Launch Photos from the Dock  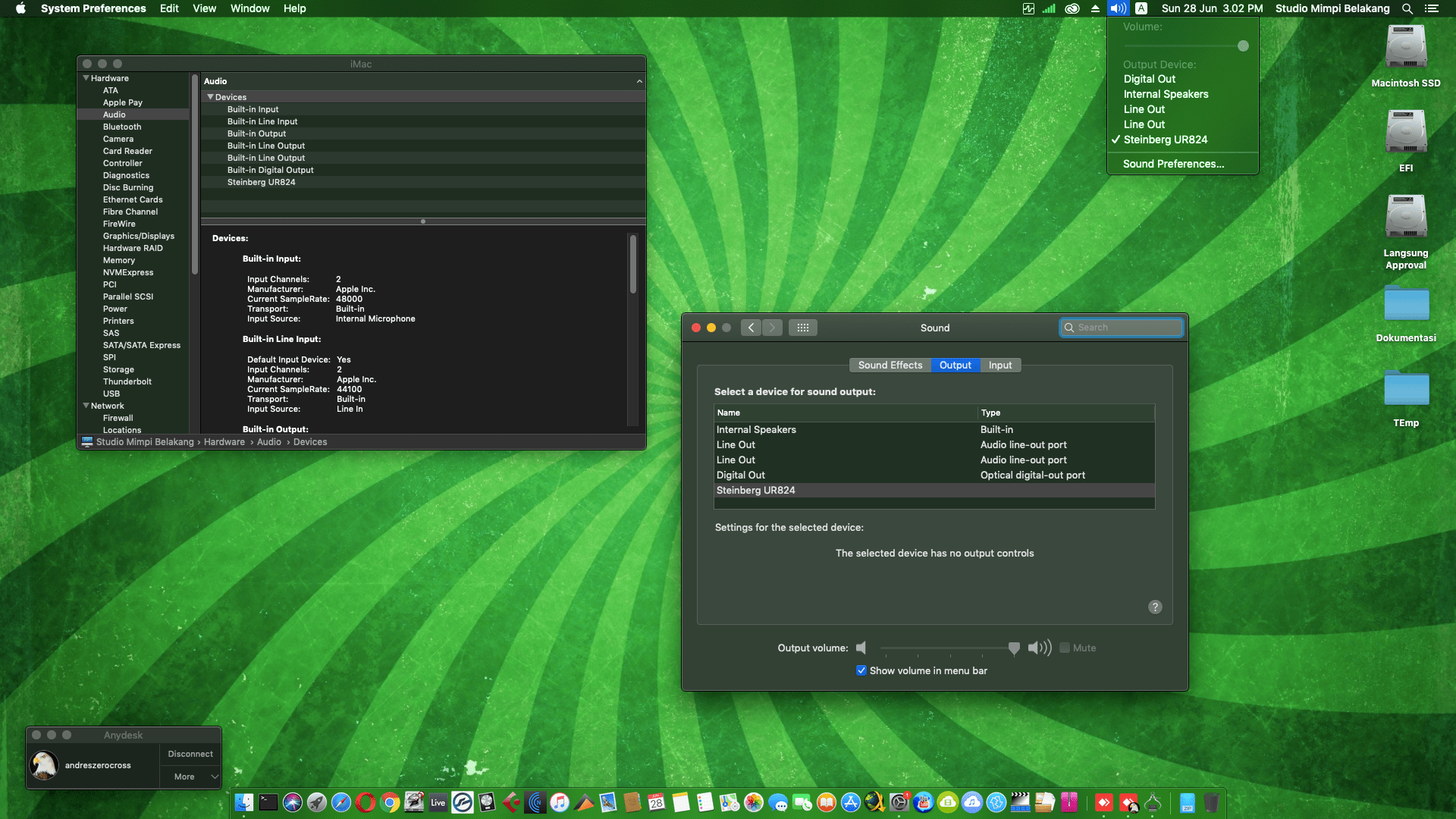(754, 802)
